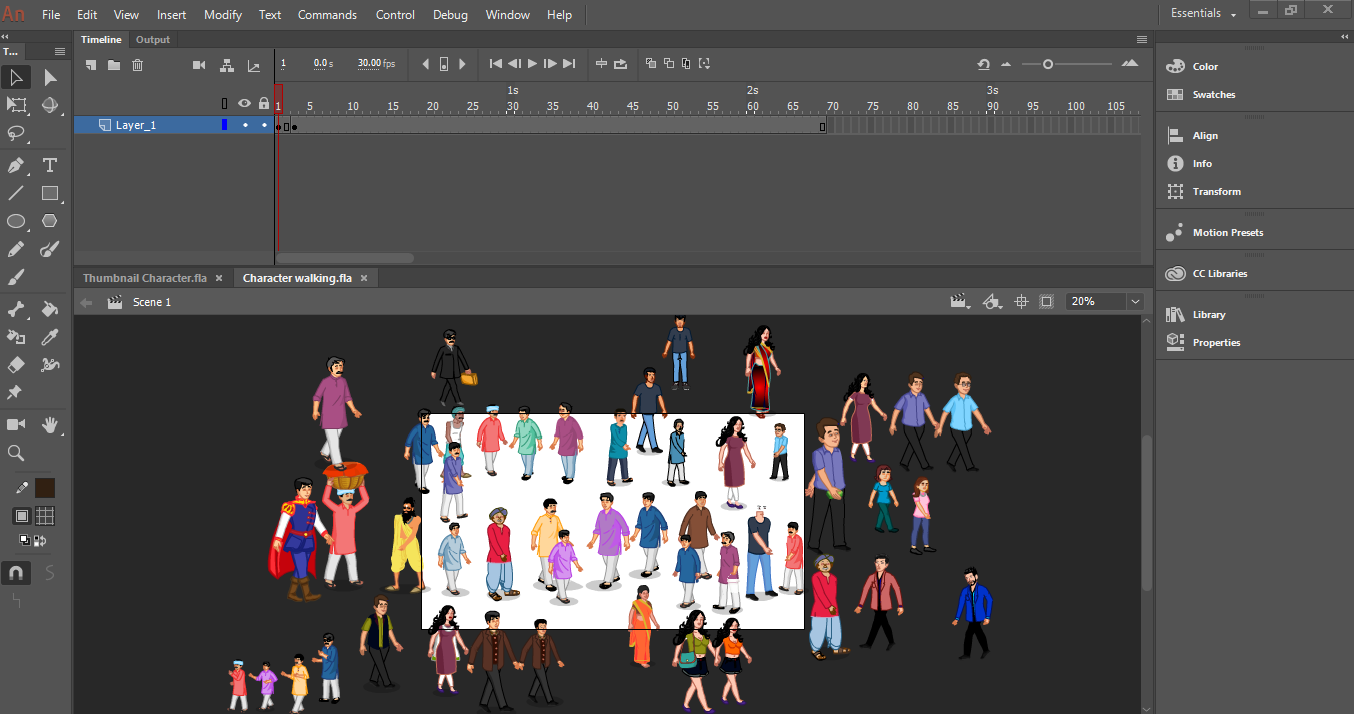Activate the Text tool
The image size is (1354, 714).
(x=50, y=165)
